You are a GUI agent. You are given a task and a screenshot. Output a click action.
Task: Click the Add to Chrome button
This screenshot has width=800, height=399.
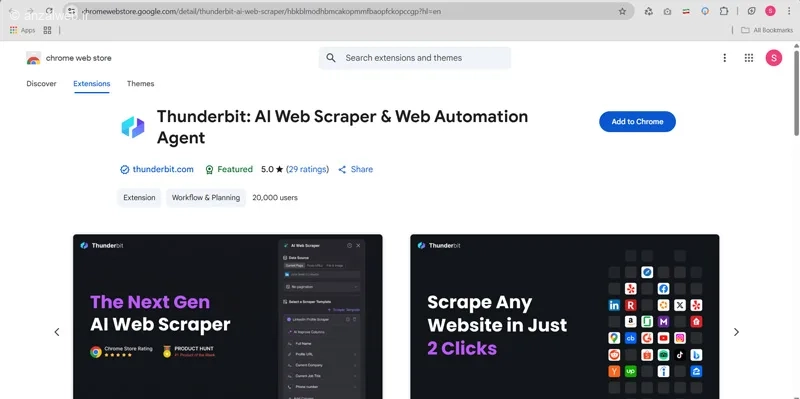click(x=637, y=121)
